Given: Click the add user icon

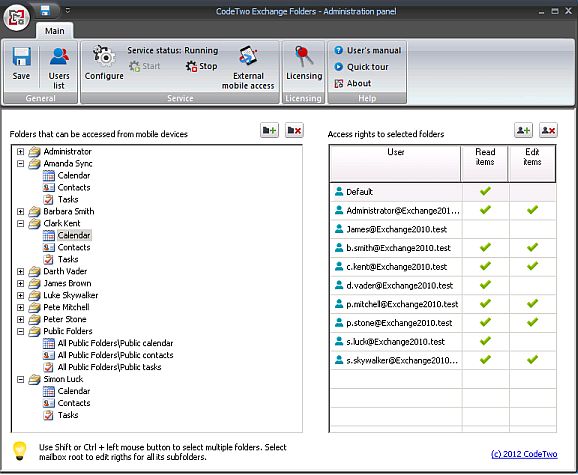Looking at the screenshot, I should click(523, 130).
